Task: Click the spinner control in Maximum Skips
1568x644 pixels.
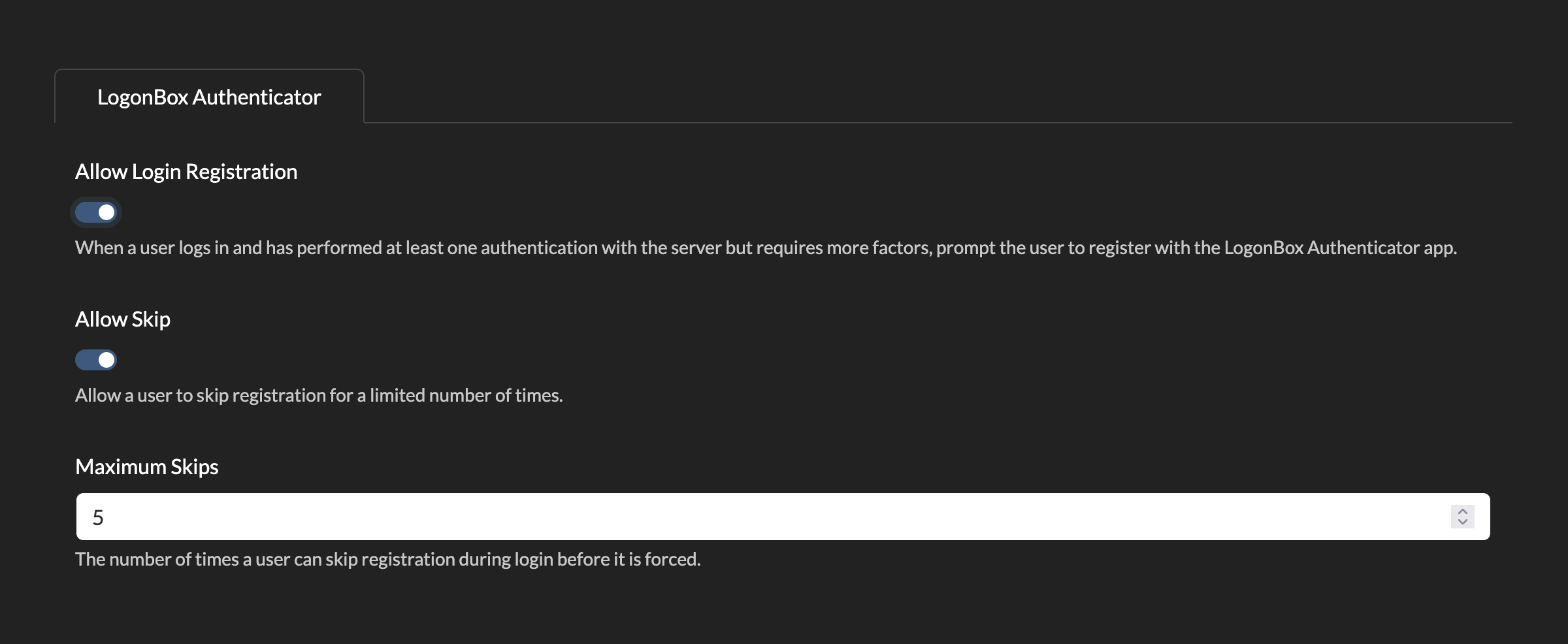Action: coord(1463,517)
